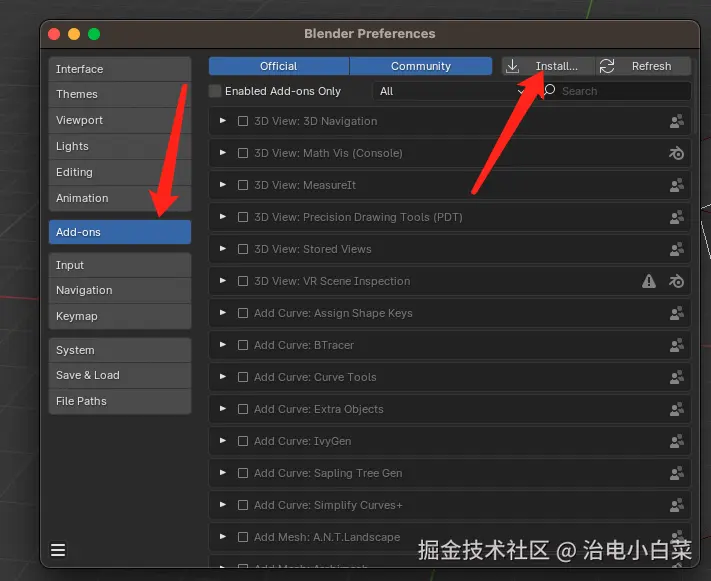Open the hamburger preferences menu
The height and width of the screenshot is (581, 711).
(58, 550)
